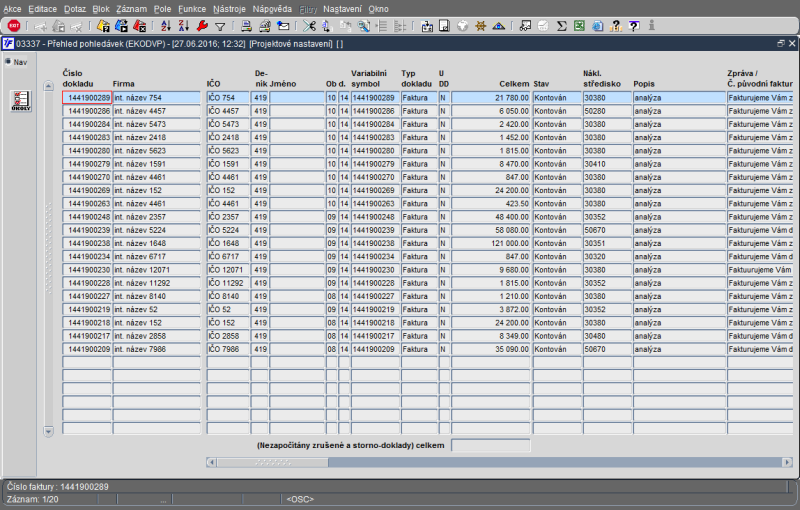Viewport: 800px width, 510px height.
Task: Click the print preview icon
Action: point(264,26)
